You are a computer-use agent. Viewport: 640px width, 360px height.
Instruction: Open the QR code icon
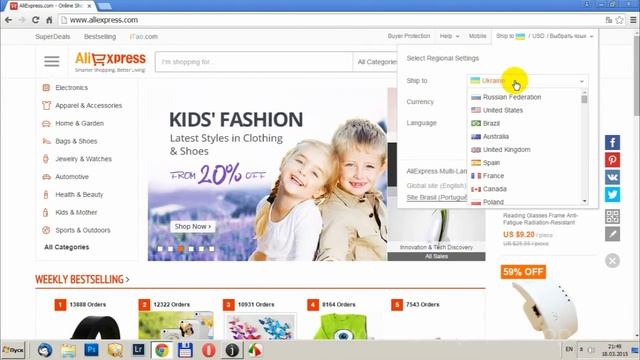(x=612, y=216)
